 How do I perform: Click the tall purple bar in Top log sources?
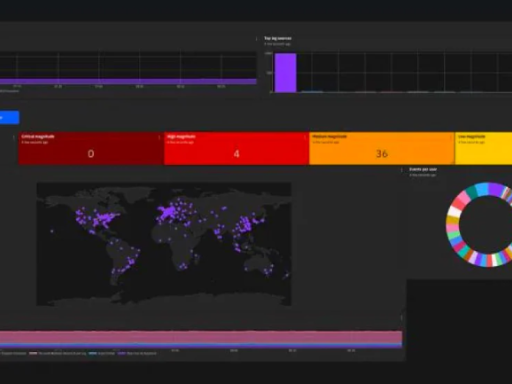pos(285,73)
